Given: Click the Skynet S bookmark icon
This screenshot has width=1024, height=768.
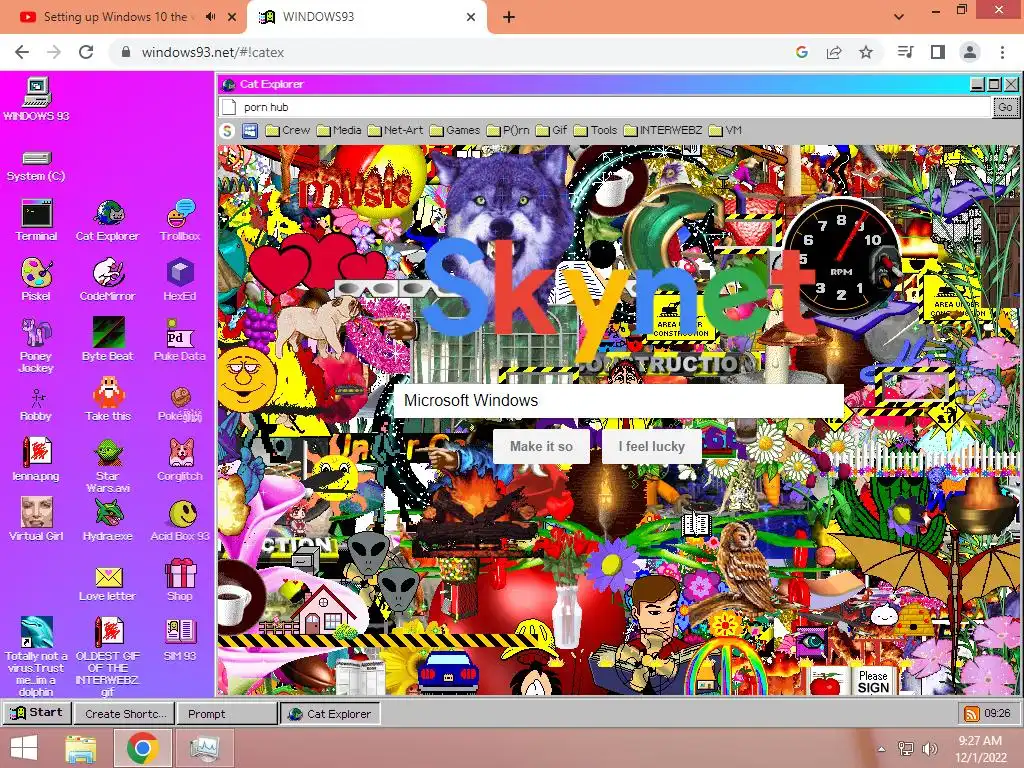Looking at the screenshot, I should point(227,131).
